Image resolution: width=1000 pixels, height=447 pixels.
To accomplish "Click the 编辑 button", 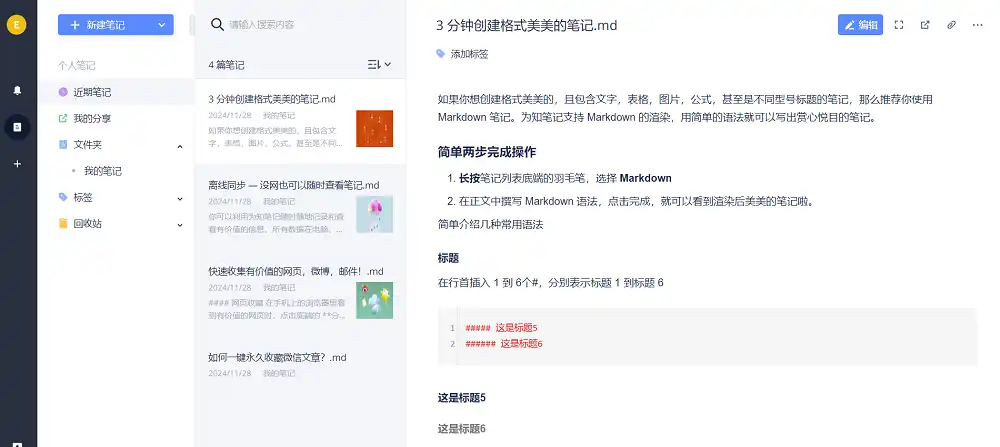I will pos(860,25).
